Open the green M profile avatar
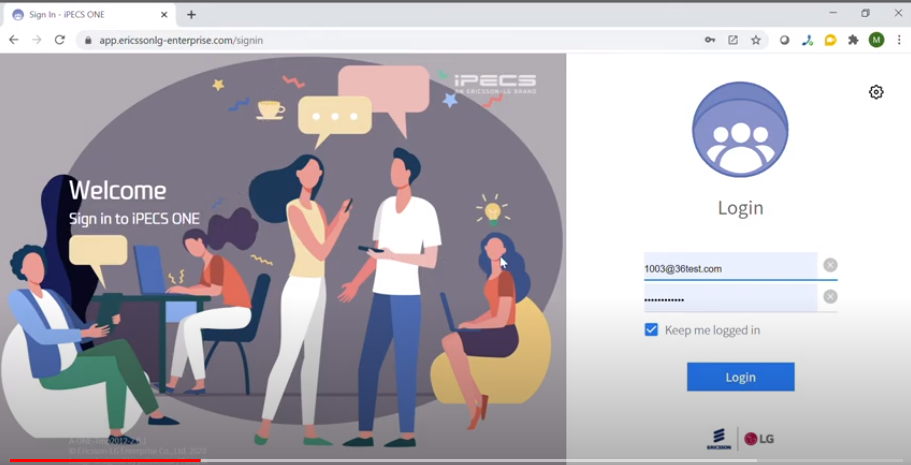Screen dimensions: 911x465 point(876,40)
